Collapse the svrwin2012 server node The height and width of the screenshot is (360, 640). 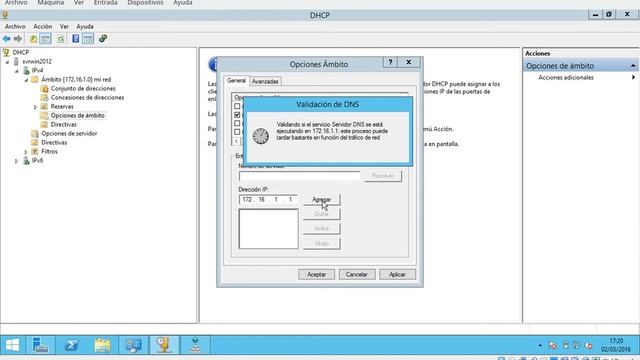[7, 62]
